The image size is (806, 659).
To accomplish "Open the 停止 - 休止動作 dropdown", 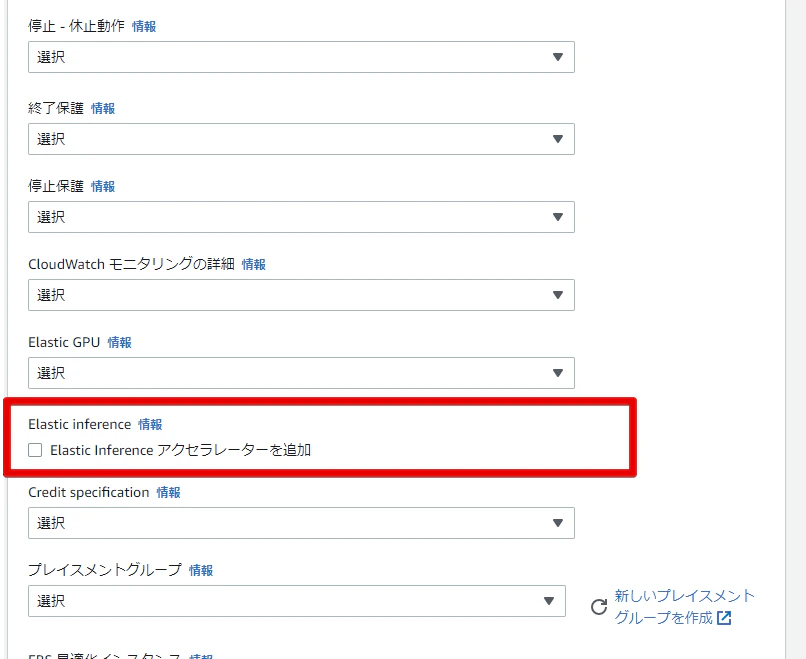I will pos(301,57).
